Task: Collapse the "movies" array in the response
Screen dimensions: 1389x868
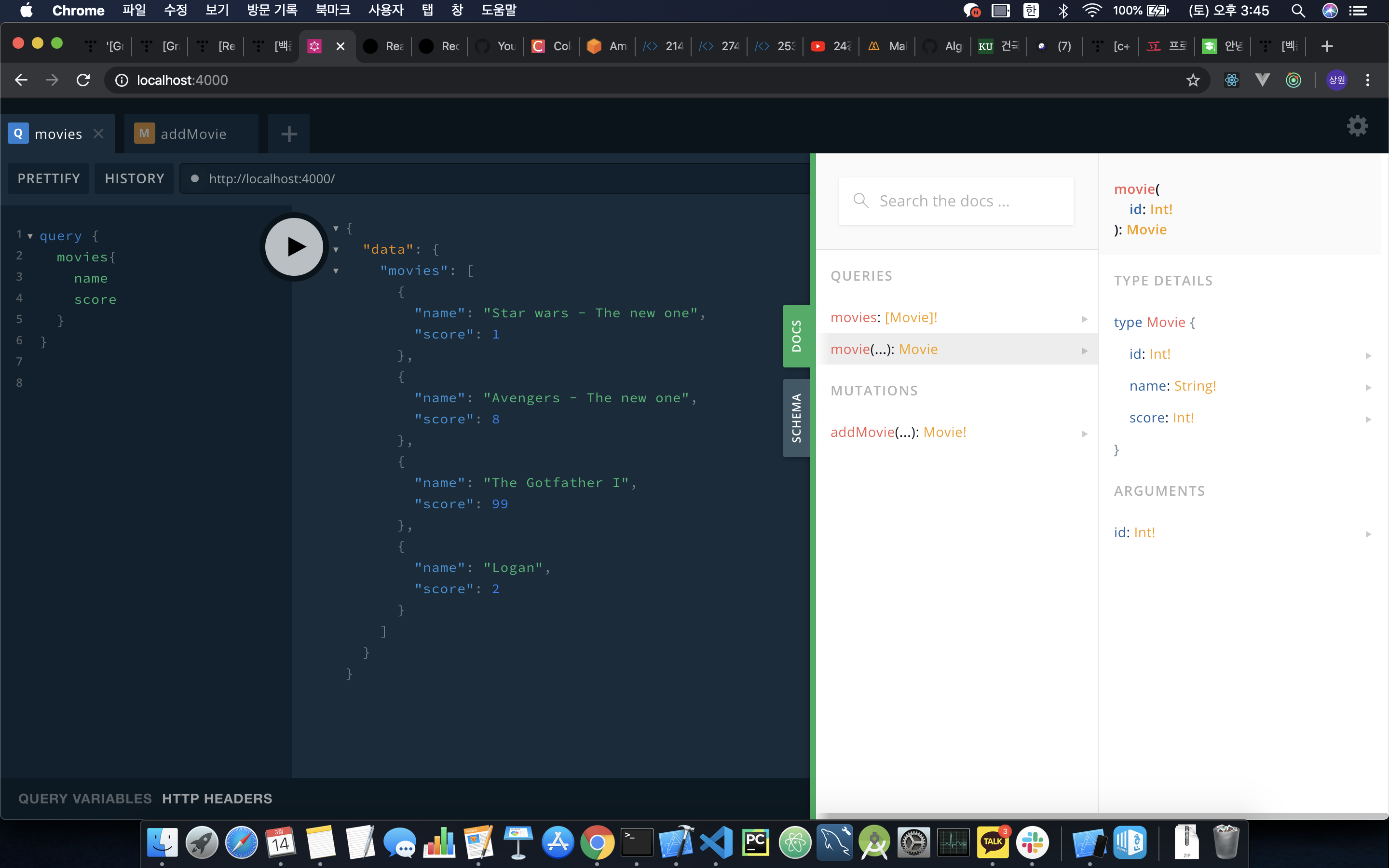Action: tap(336, 271)
